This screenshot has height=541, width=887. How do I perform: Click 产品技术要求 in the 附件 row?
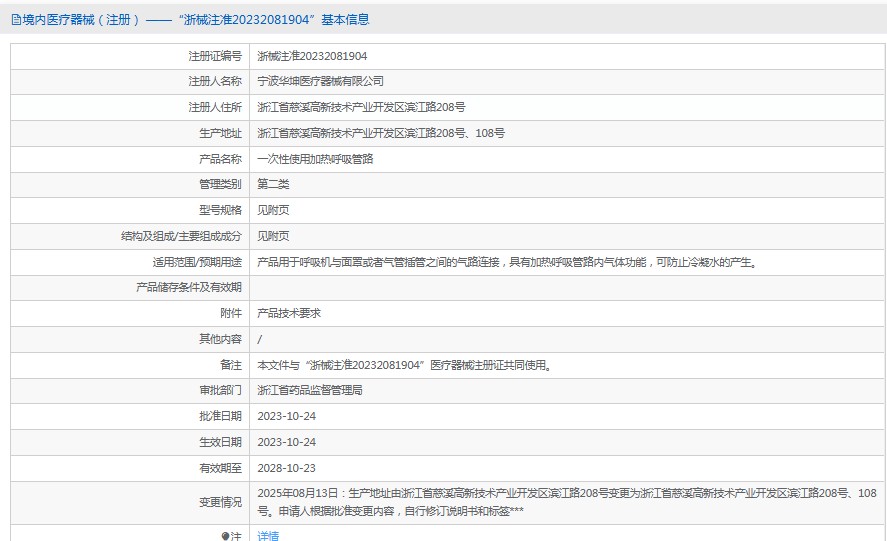[289, 313]
